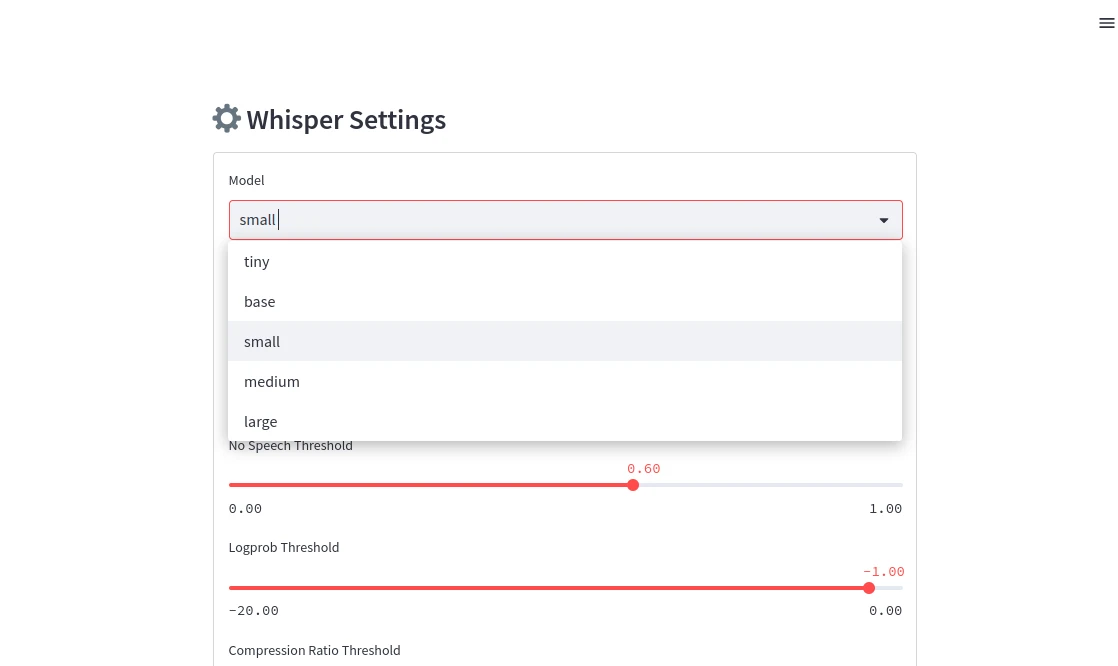Click the Model field label
The image size is (1118, 666).
[247, 181]
